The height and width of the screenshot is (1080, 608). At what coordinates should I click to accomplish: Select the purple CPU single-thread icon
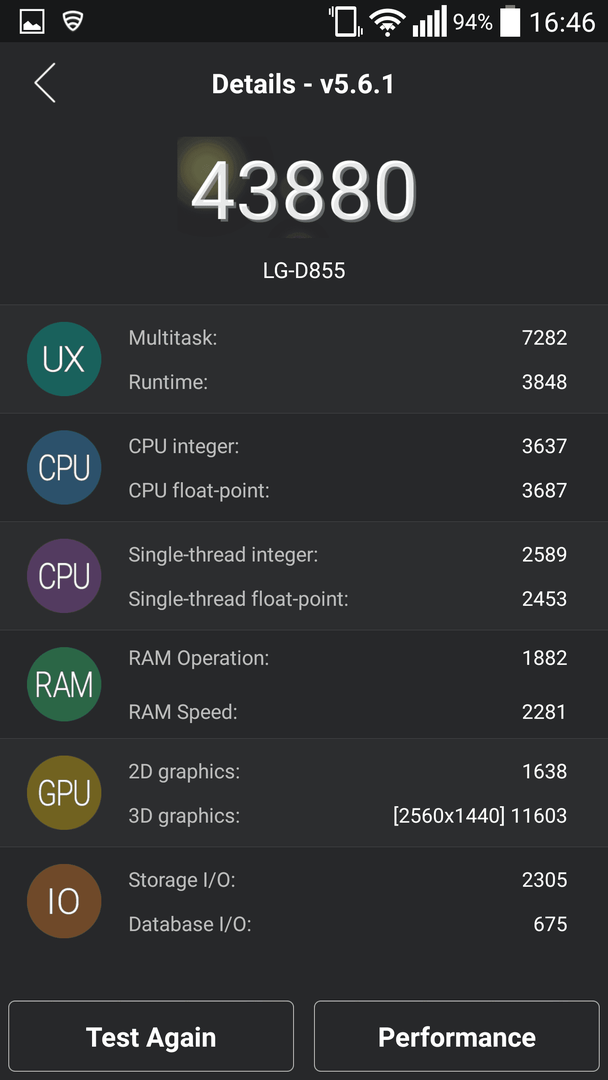64,576
